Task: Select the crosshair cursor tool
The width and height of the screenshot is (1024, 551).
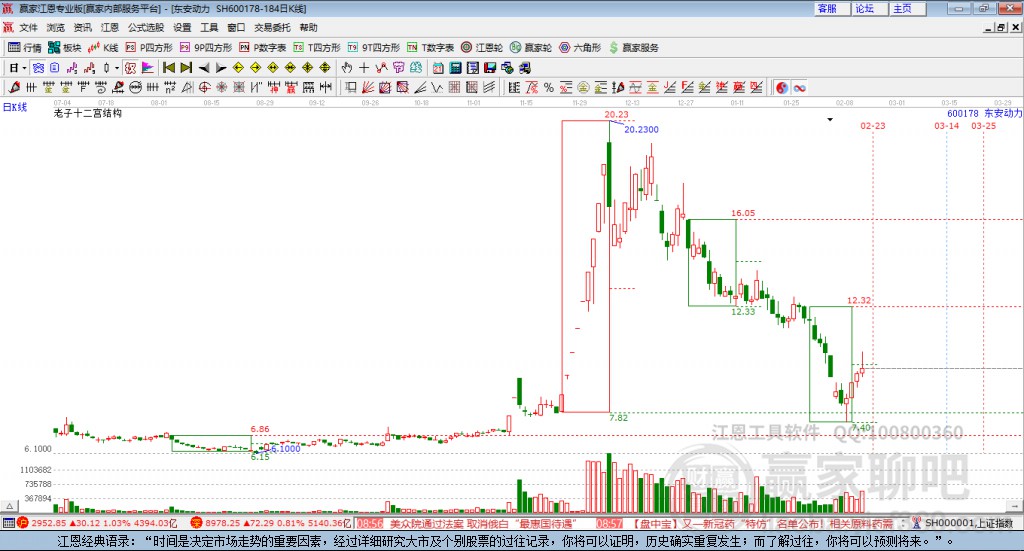Action: click(364, 68)
